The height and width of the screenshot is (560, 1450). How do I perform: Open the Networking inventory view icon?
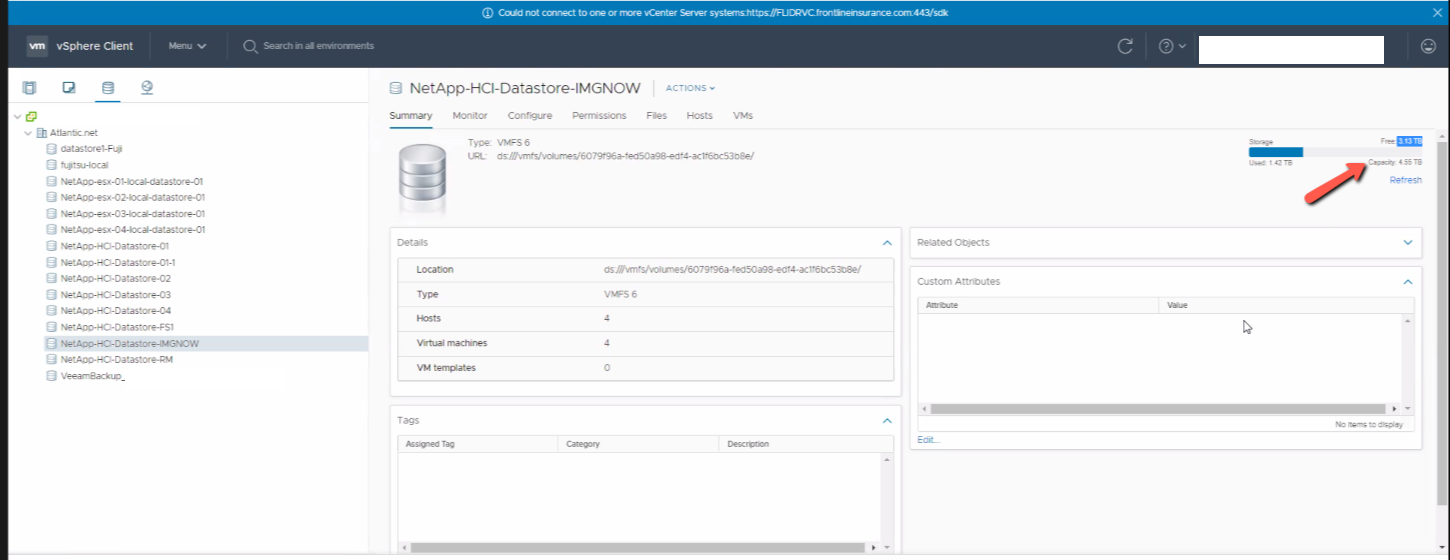tap(147, 88)
